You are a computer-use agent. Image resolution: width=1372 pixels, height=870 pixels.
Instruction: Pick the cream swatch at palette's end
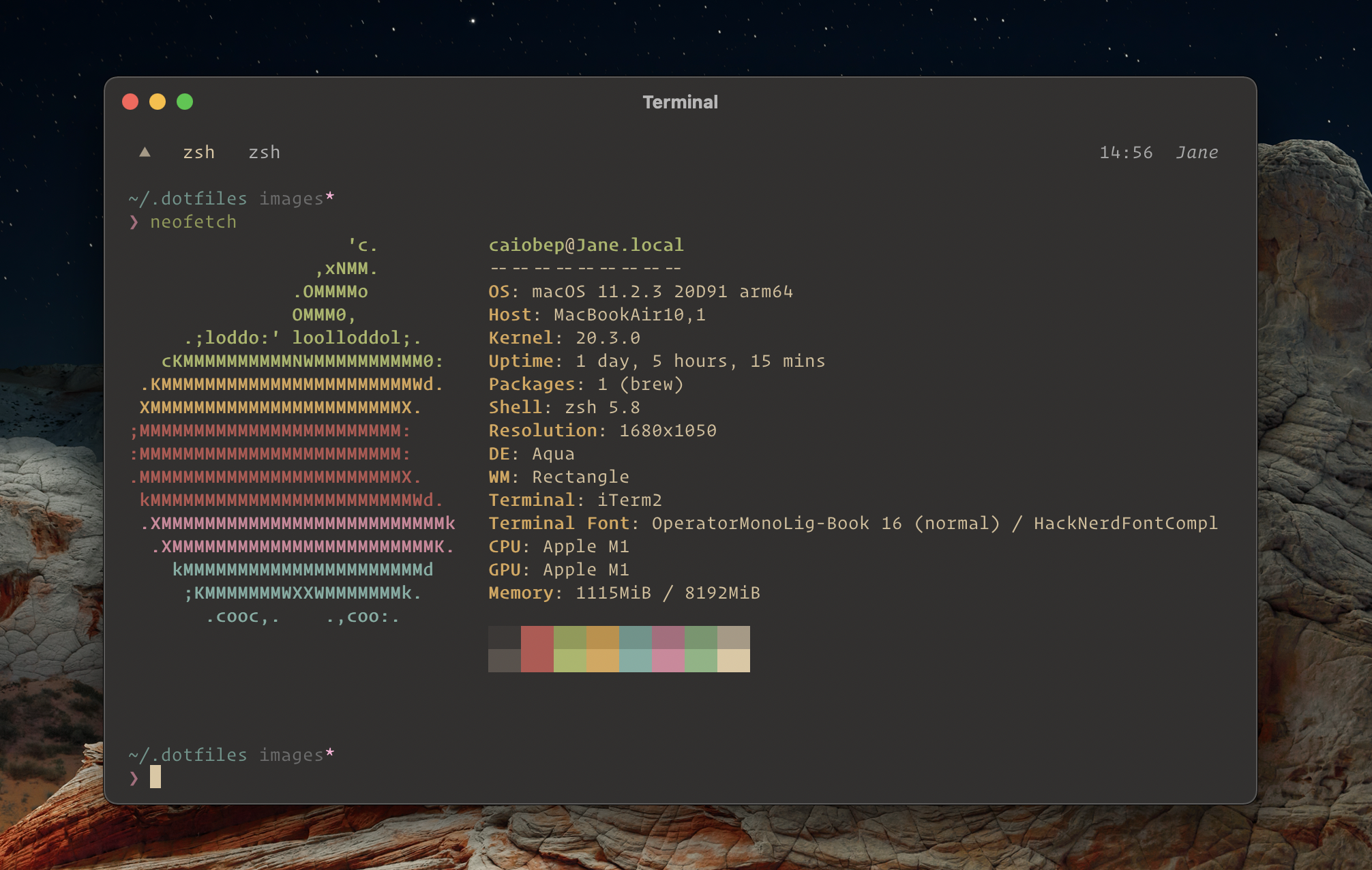(733, 661)
